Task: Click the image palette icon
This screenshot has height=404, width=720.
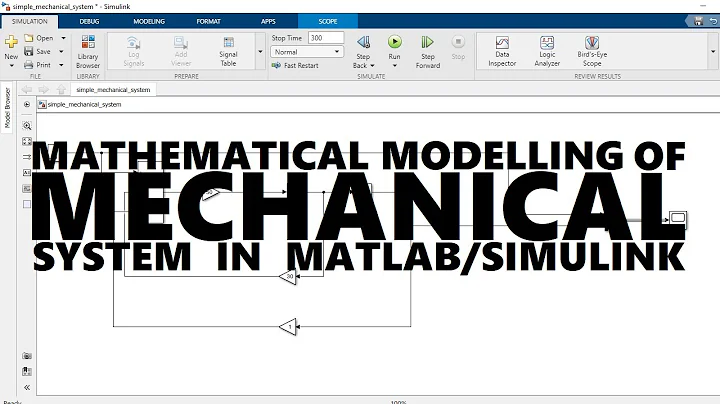Action: pos(27,188)
